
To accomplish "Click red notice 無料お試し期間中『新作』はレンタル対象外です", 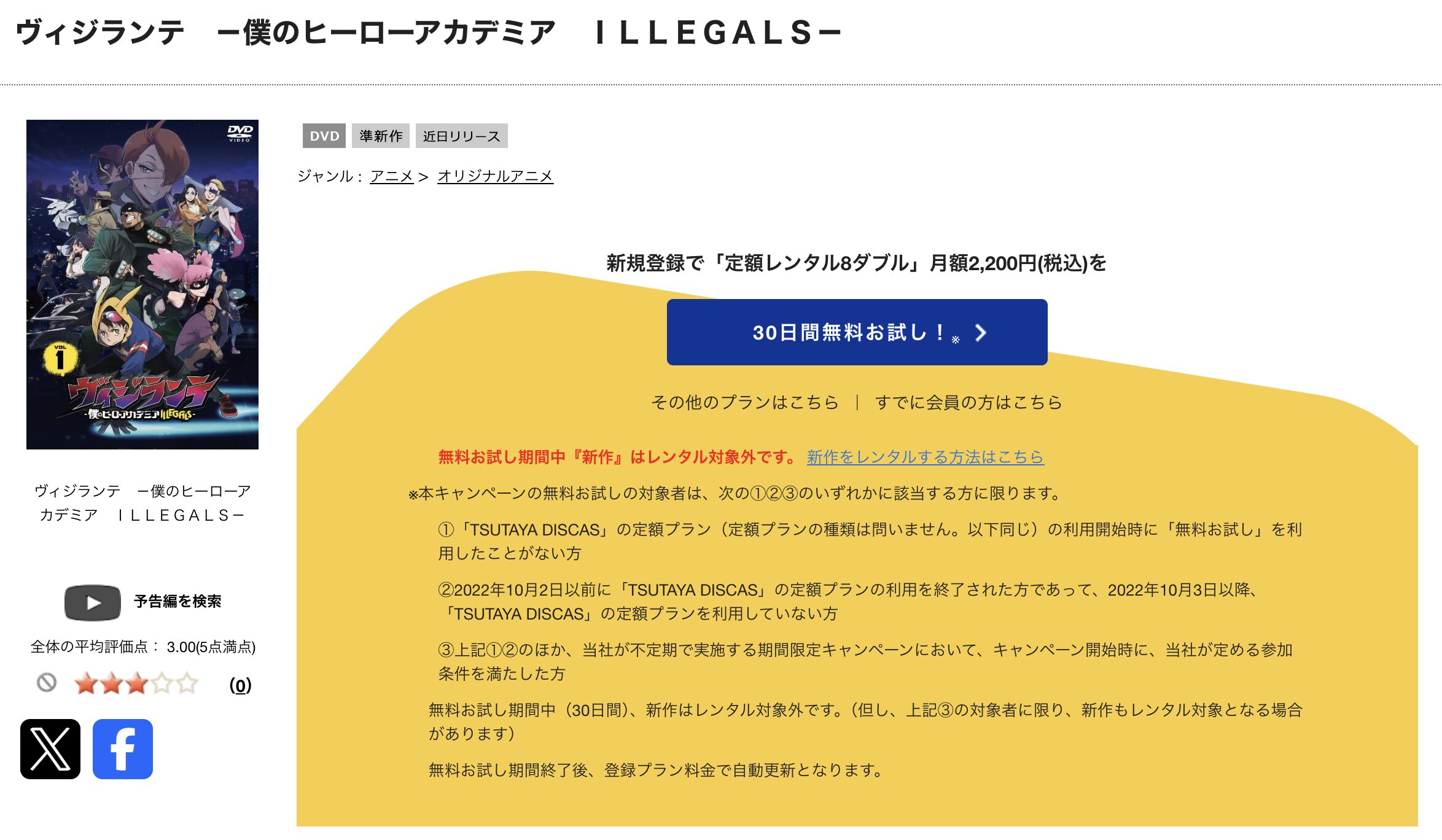I will [x=617, y=457].
